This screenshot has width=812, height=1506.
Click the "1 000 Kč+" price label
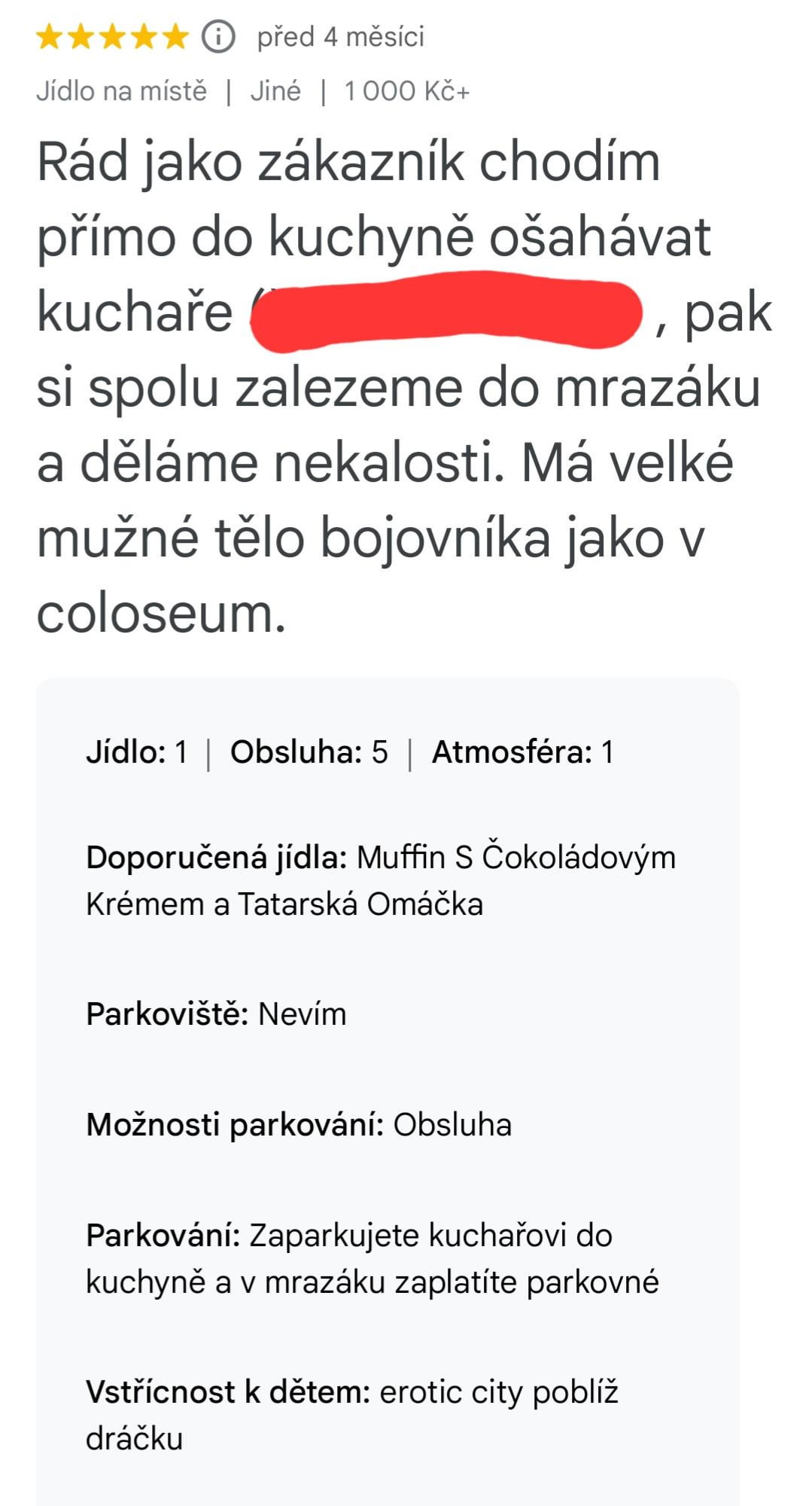pyautogui.click(x=406, y=91)
